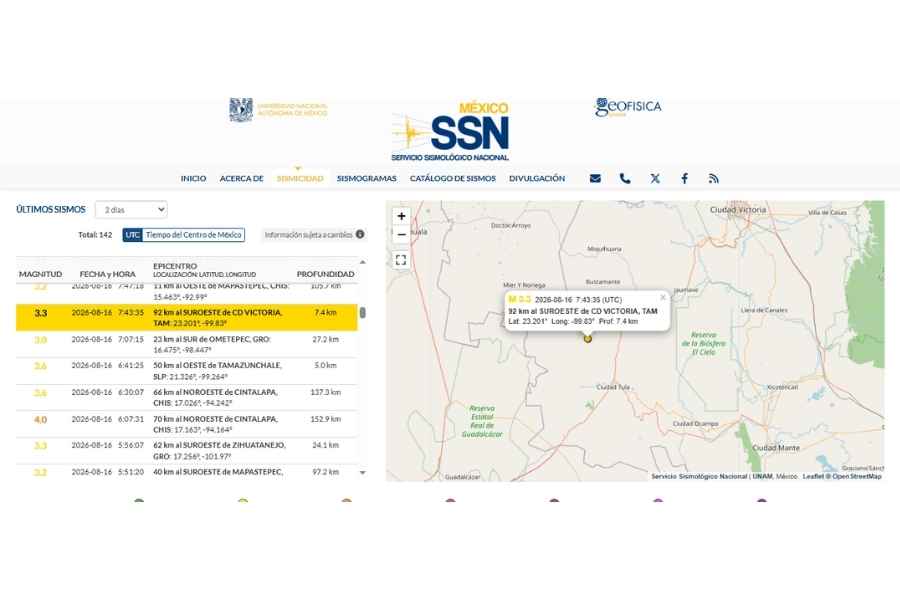
Task: Select the 4.0 magnitude CINTALAPA row
Action: click(x=187, y=424)
